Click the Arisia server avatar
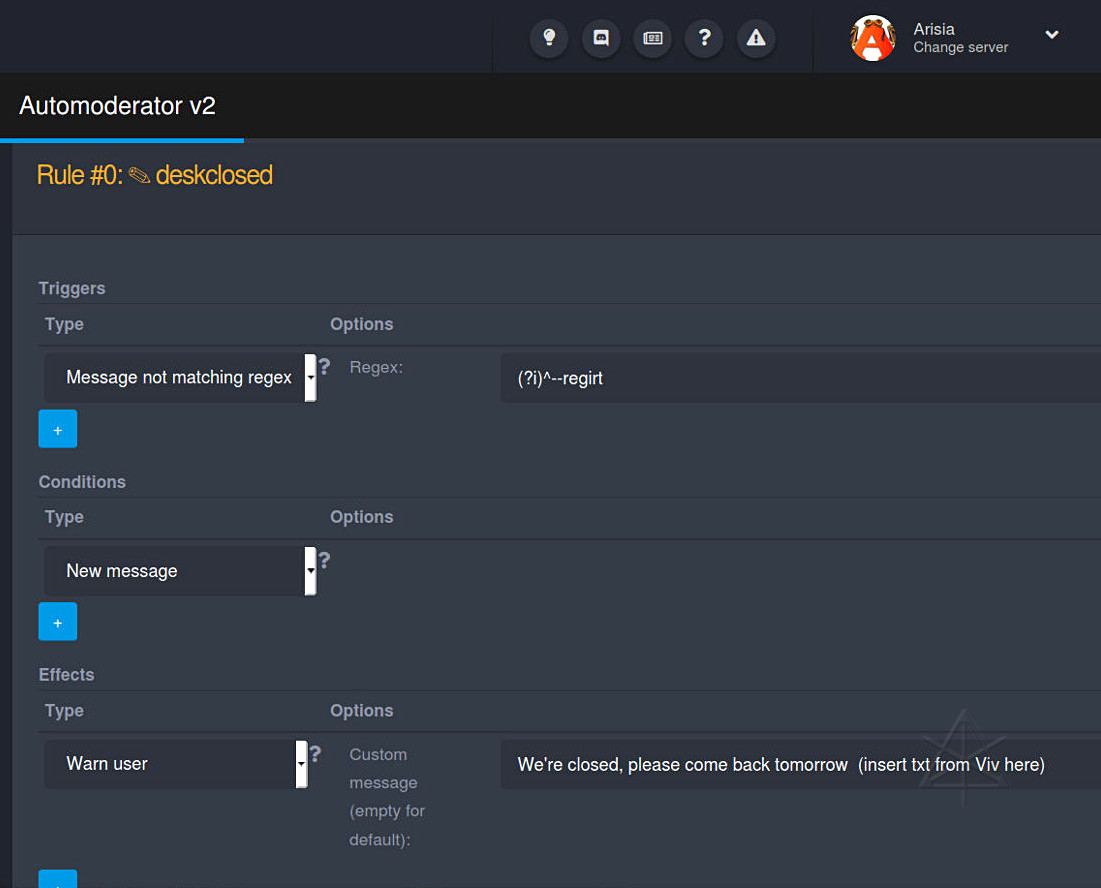This screenshot has width=1101, height=888. tap(872, 38)
